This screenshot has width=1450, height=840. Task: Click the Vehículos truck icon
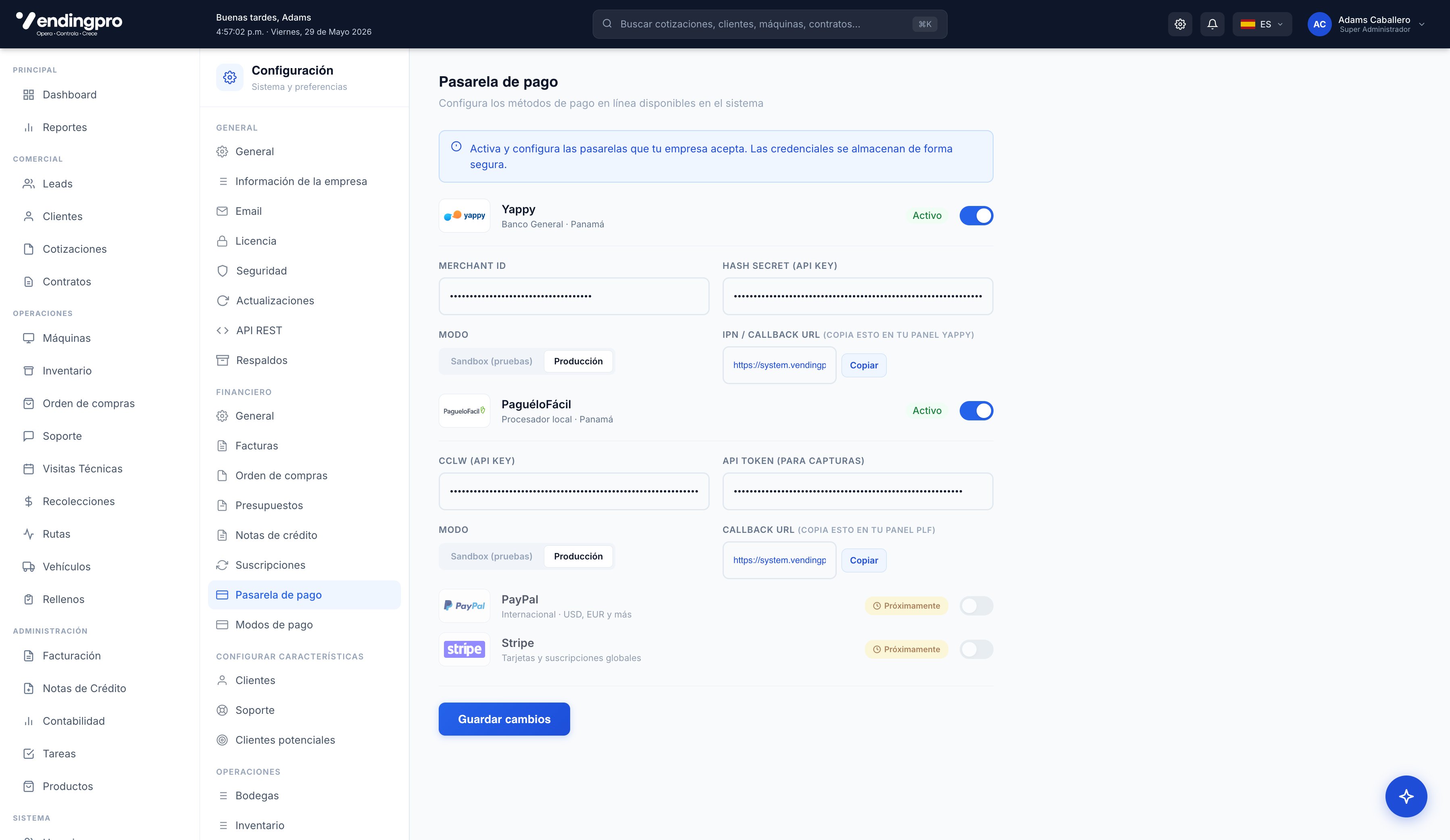tap(28, 567)
